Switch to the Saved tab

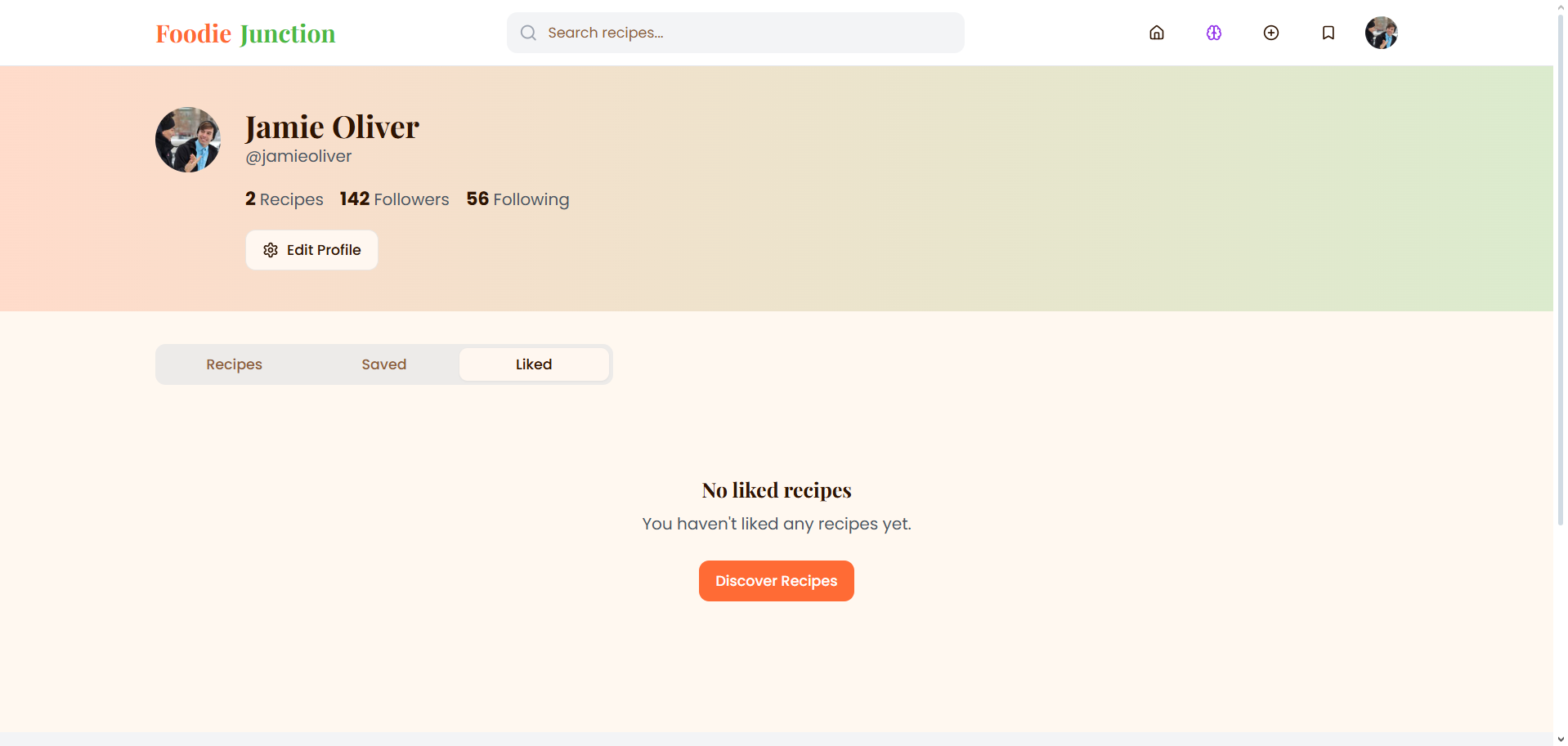click(383, 364)
